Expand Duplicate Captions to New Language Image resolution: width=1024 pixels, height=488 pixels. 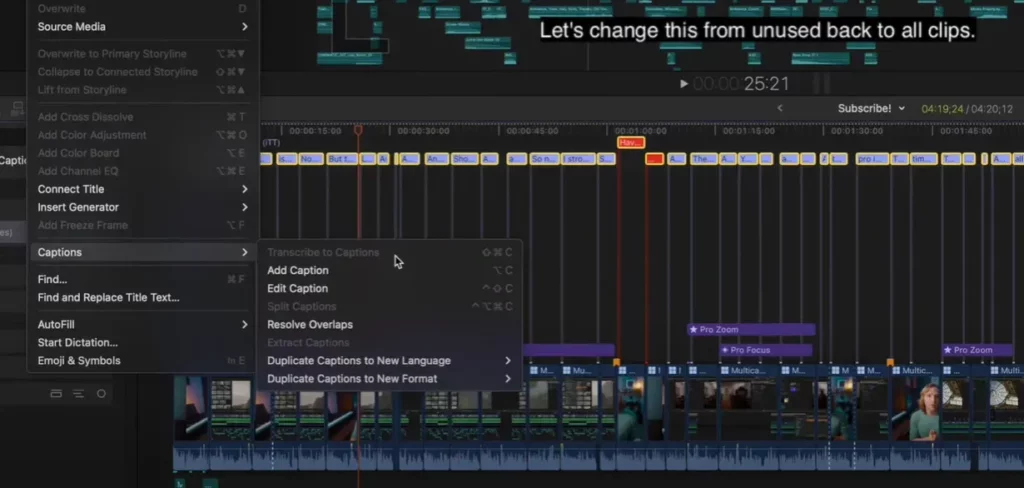(x=358, y=360)
